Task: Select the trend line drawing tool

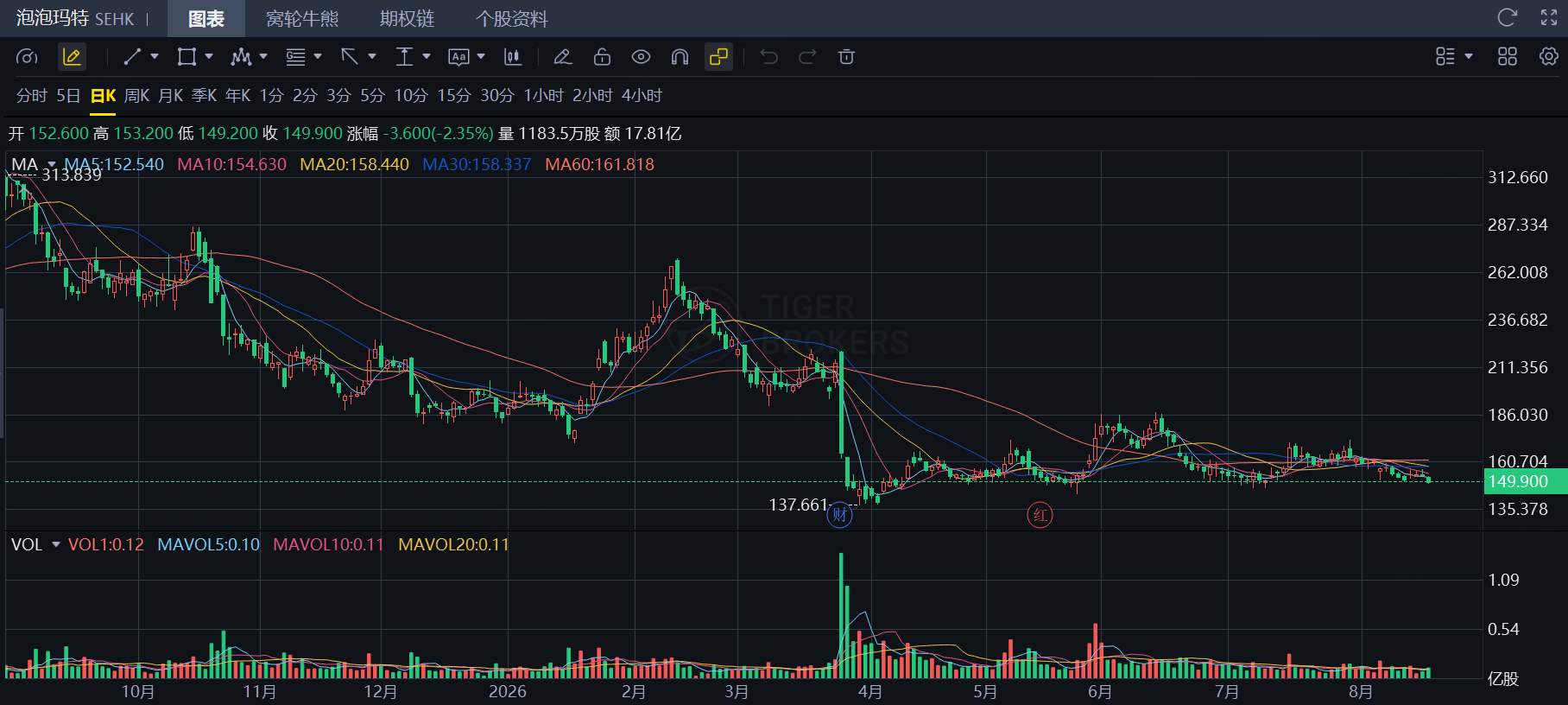Action: point(132,57)
